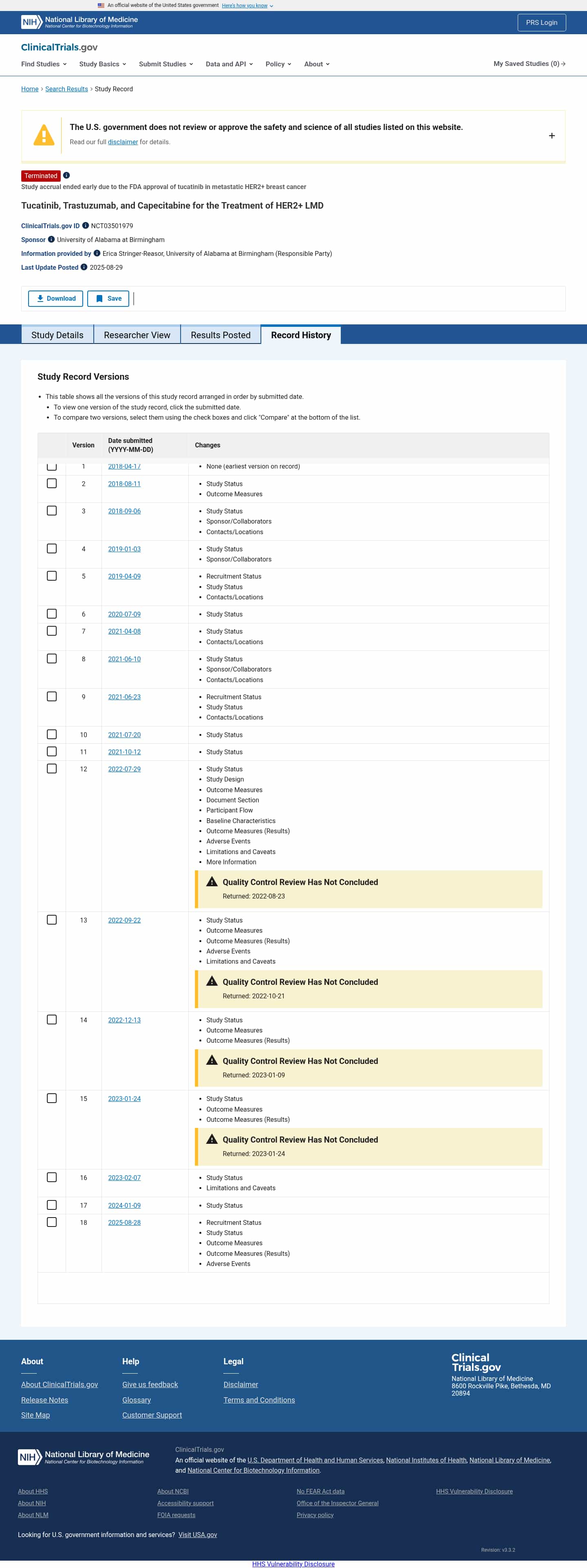Open the ClinicalTrials.gov home logo
The width and height of the screenshot is (587, 1568).
tap(59, 48)
